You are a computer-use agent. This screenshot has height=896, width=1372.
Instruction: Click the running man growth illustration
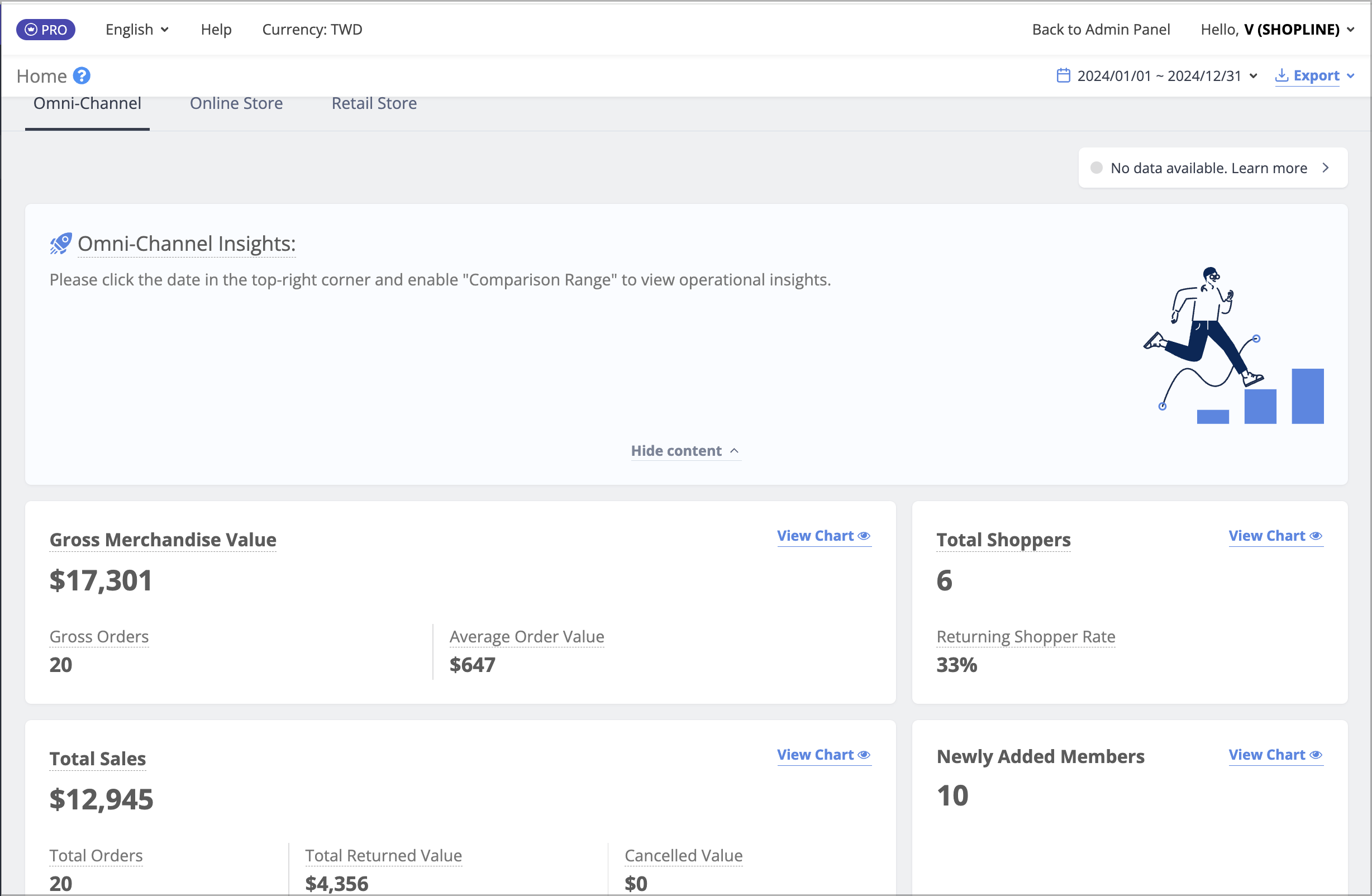pyautogui.click(x=1233, y=345)
